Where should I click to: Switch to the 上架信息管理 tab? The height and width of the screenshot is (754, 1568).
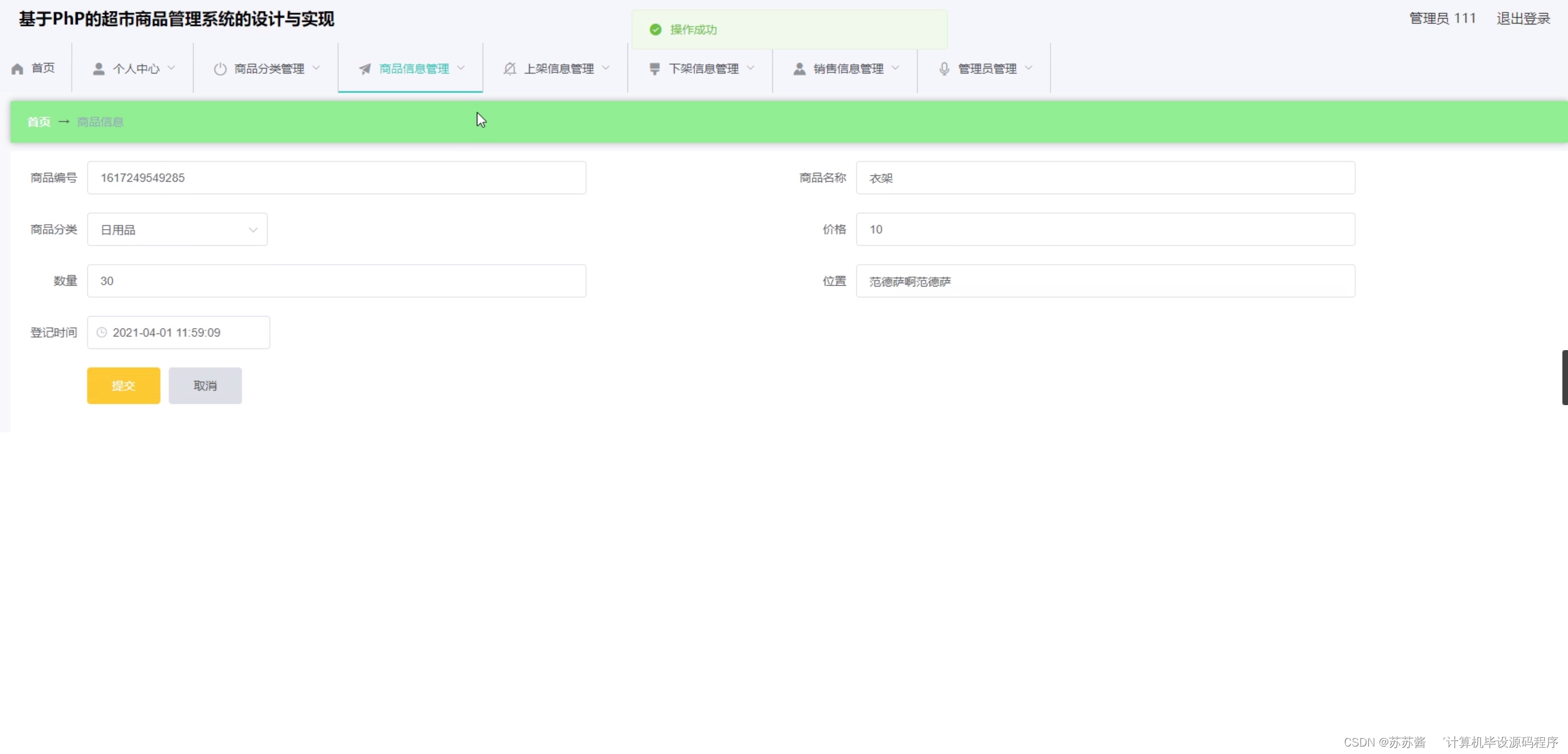click(x=560, y=69)
